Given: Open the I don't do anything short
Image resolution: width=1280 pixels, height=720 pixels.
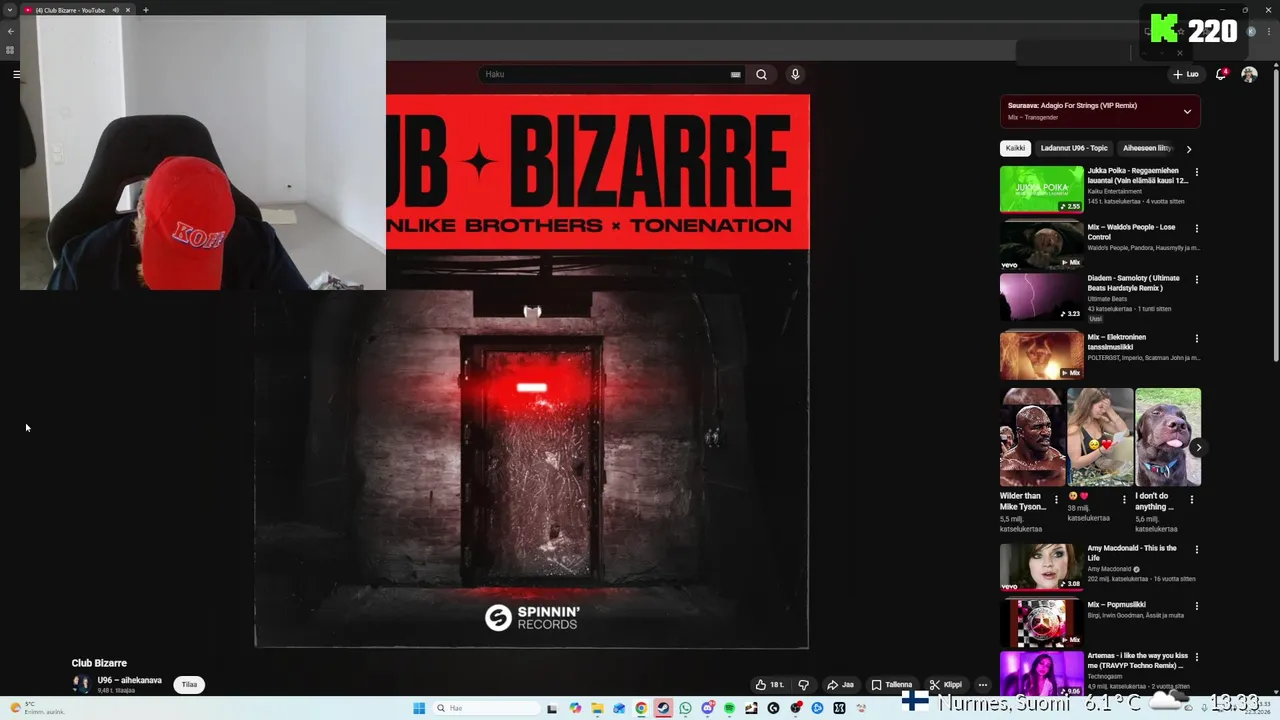Looking at the screenshot, I should 1168,437.
